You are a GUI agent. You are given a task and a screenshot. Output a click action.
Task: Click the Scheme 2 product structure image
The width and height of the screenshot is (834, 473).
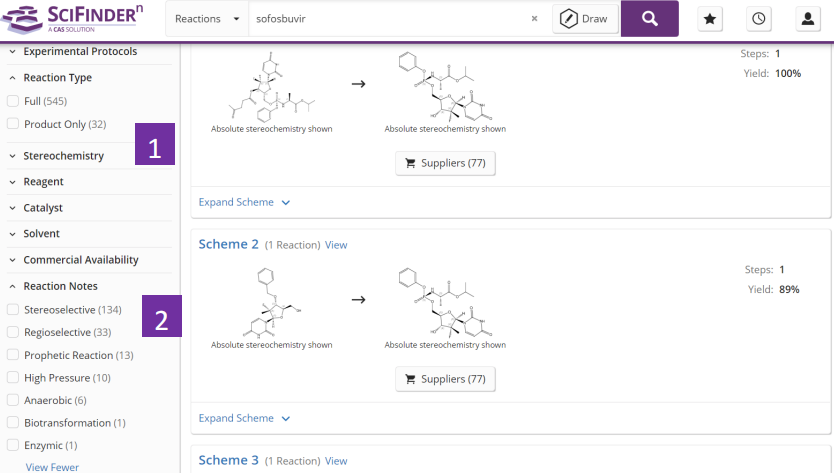(444, 300)
